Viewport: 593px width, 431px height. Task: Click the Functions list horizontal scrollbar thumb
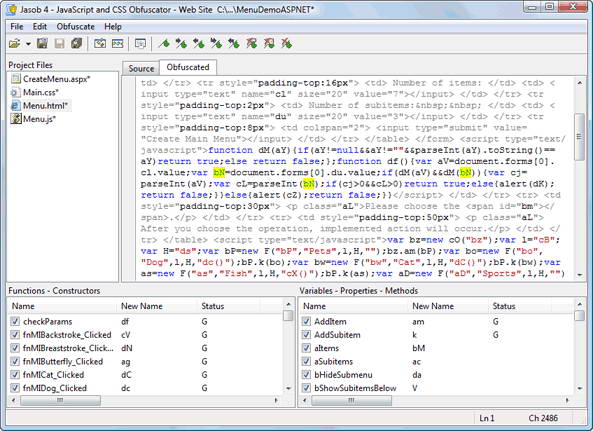pos(61,400)
